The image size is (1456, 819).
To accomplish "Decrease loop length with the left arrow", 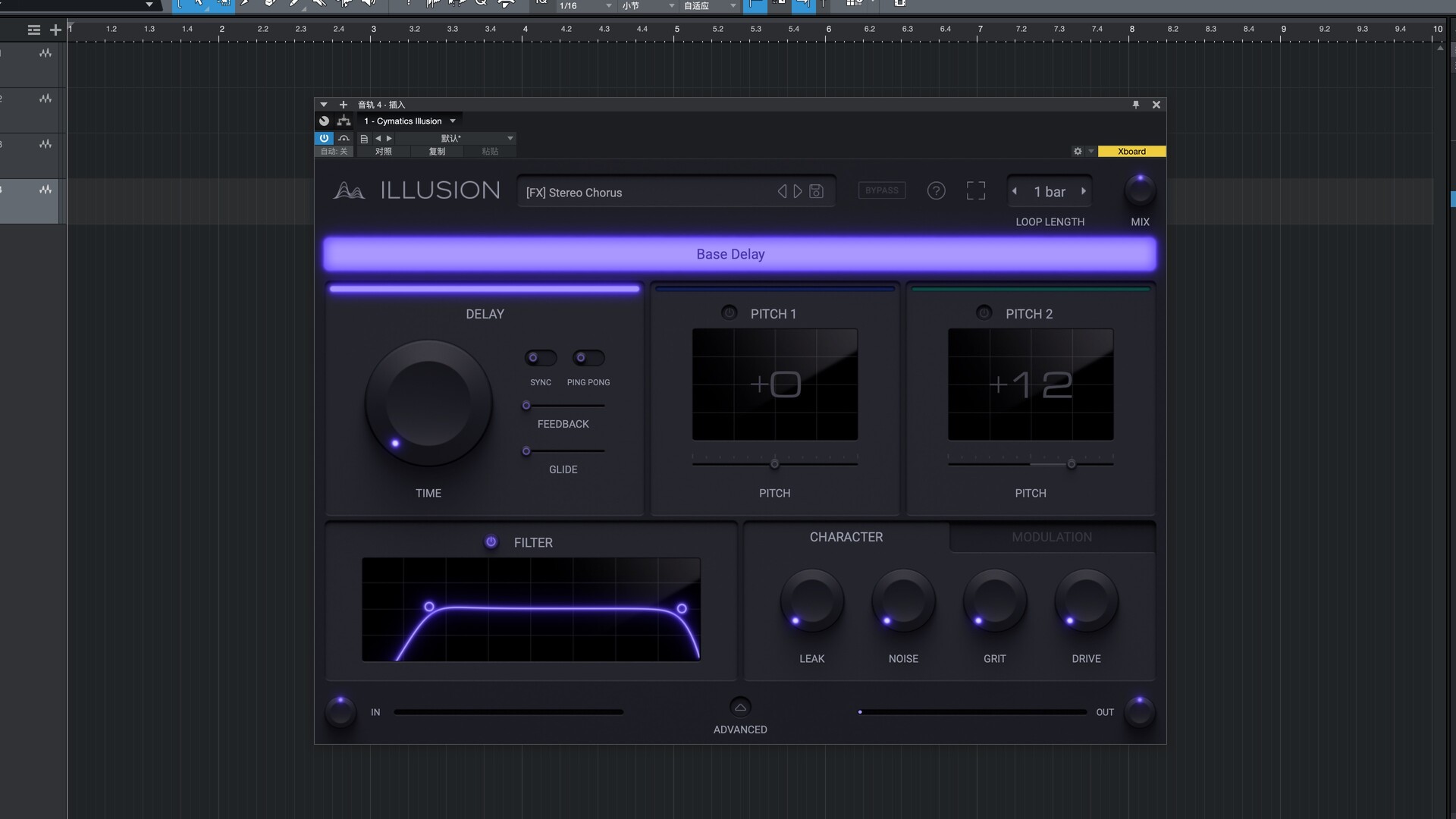I will point(1015,192).
